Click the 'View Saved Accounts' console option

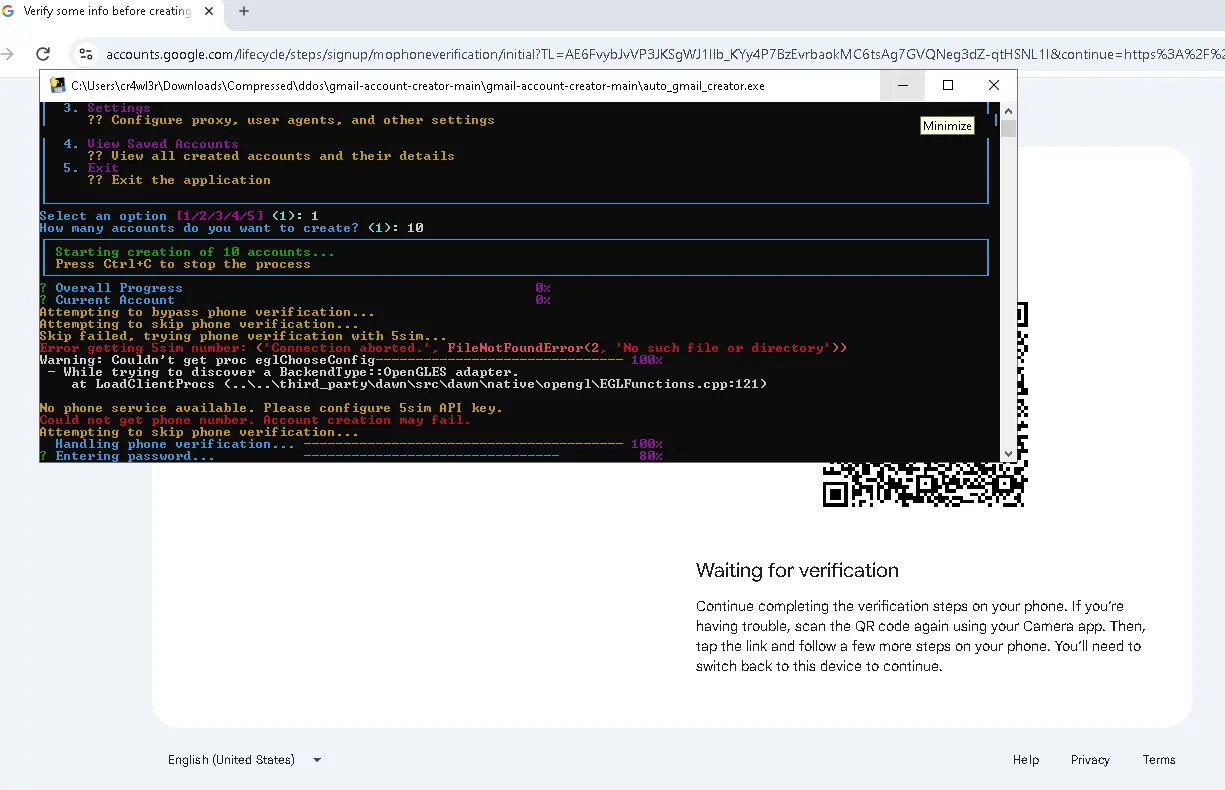pyautogui.click(x=162, y=144)
